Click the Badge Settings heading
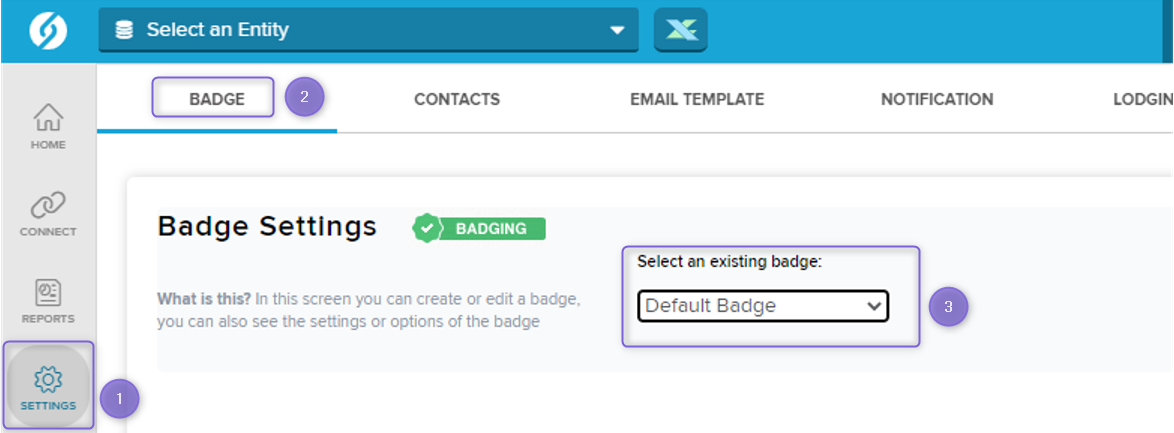The width and height of the screenshot is (1174, 433). click(x=267, y=226)
